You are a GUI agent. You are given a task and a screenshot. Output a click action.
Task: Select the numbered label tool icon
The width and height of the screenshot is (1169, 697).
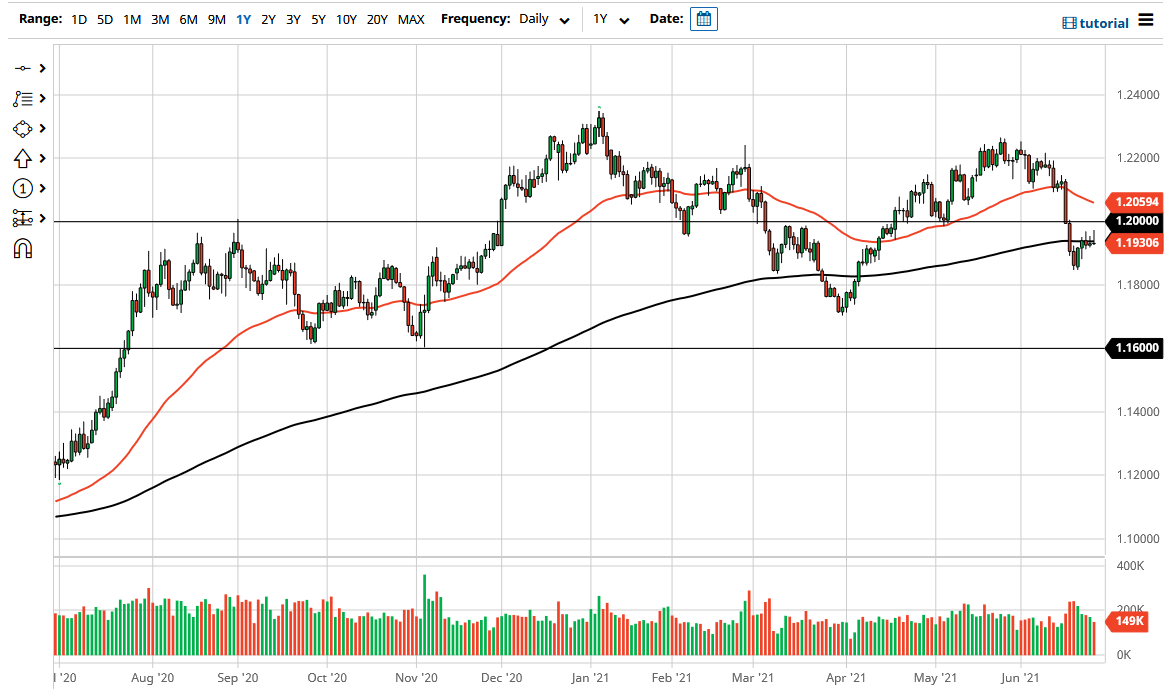pyautogui.click(x=22, y=189)
